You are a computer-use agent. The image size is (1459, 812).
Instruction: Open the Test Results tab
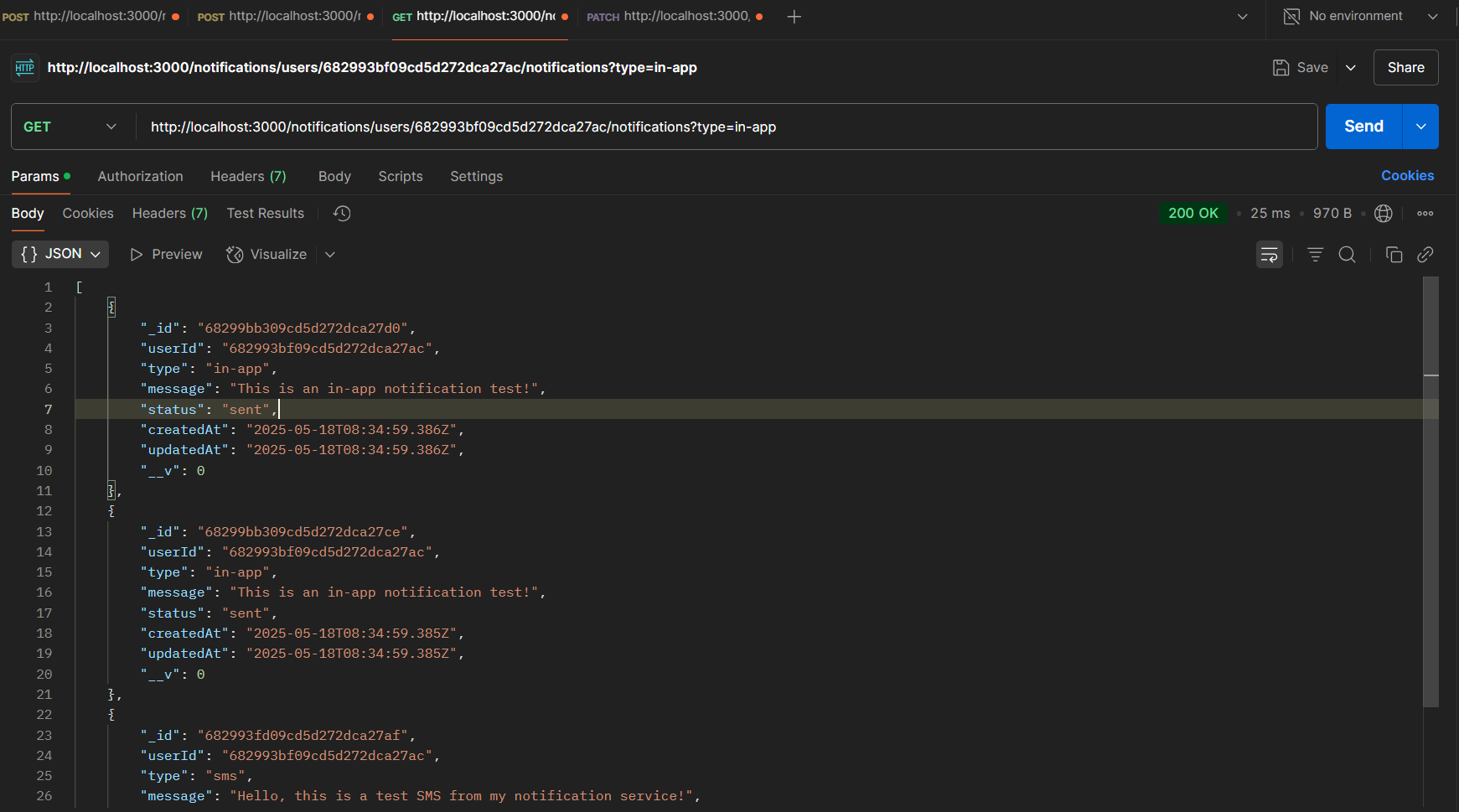pos(266,213)
